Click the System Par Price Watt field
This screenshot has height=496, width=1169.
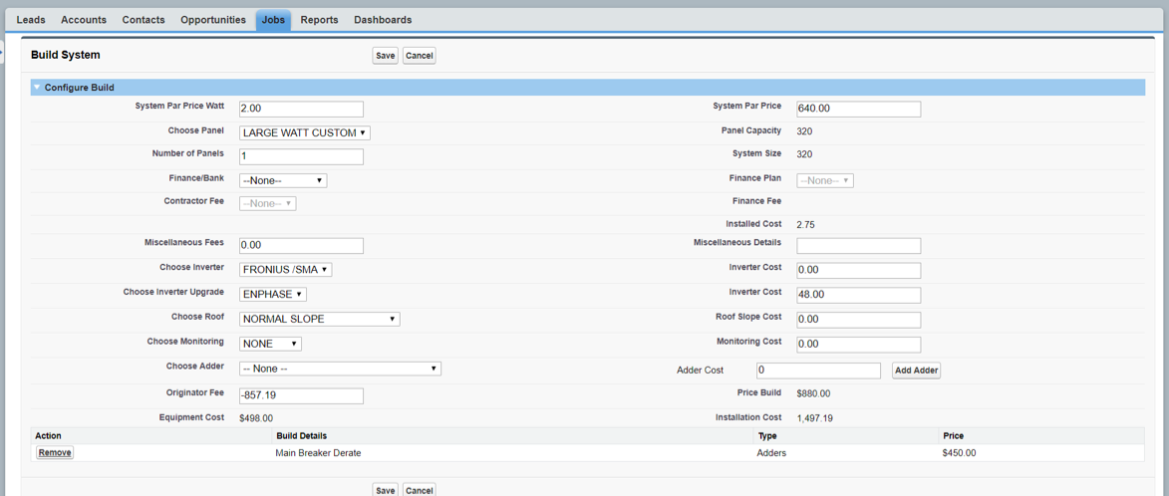[x=301, y=108]
